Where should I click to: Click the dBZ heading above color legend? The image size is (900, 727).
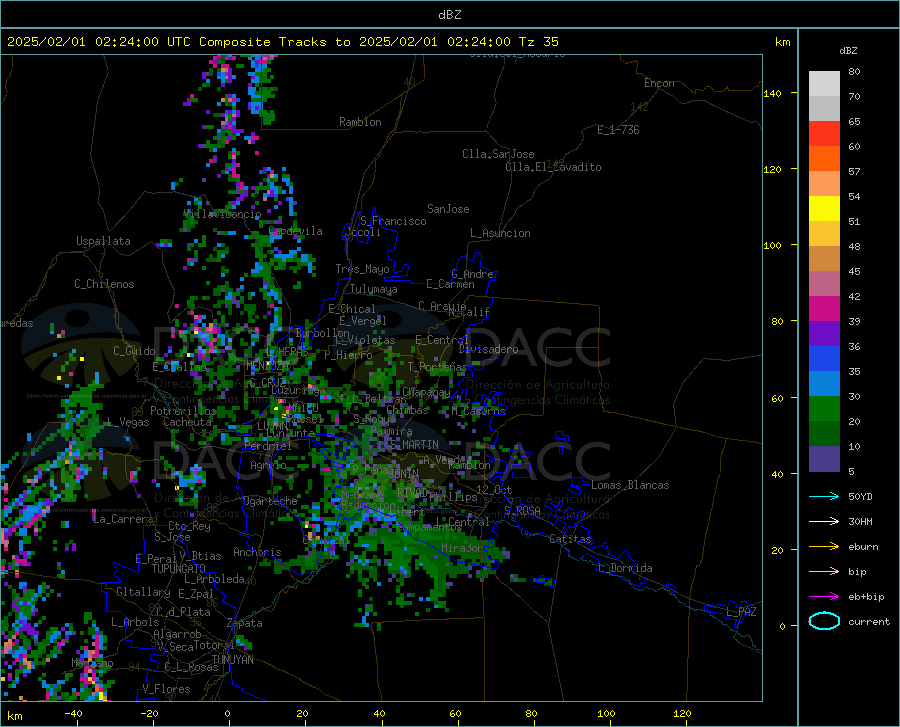pos(848,50)
